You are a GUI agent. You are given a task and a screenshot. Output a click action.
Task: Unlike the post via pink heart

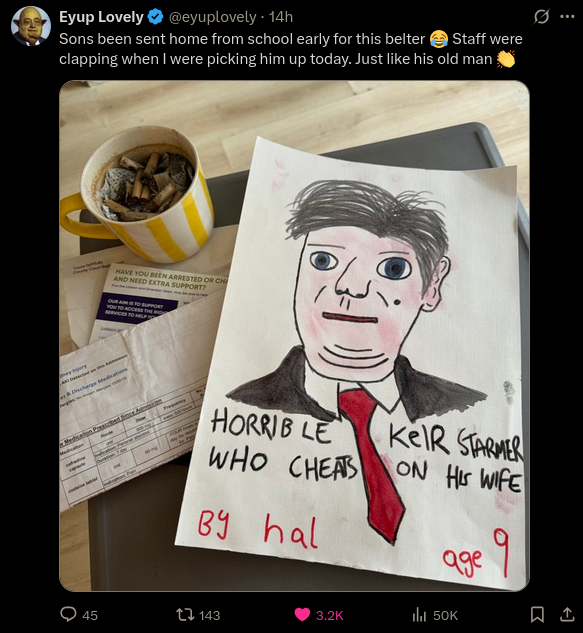pyautogui.click(x=302, y=615)
